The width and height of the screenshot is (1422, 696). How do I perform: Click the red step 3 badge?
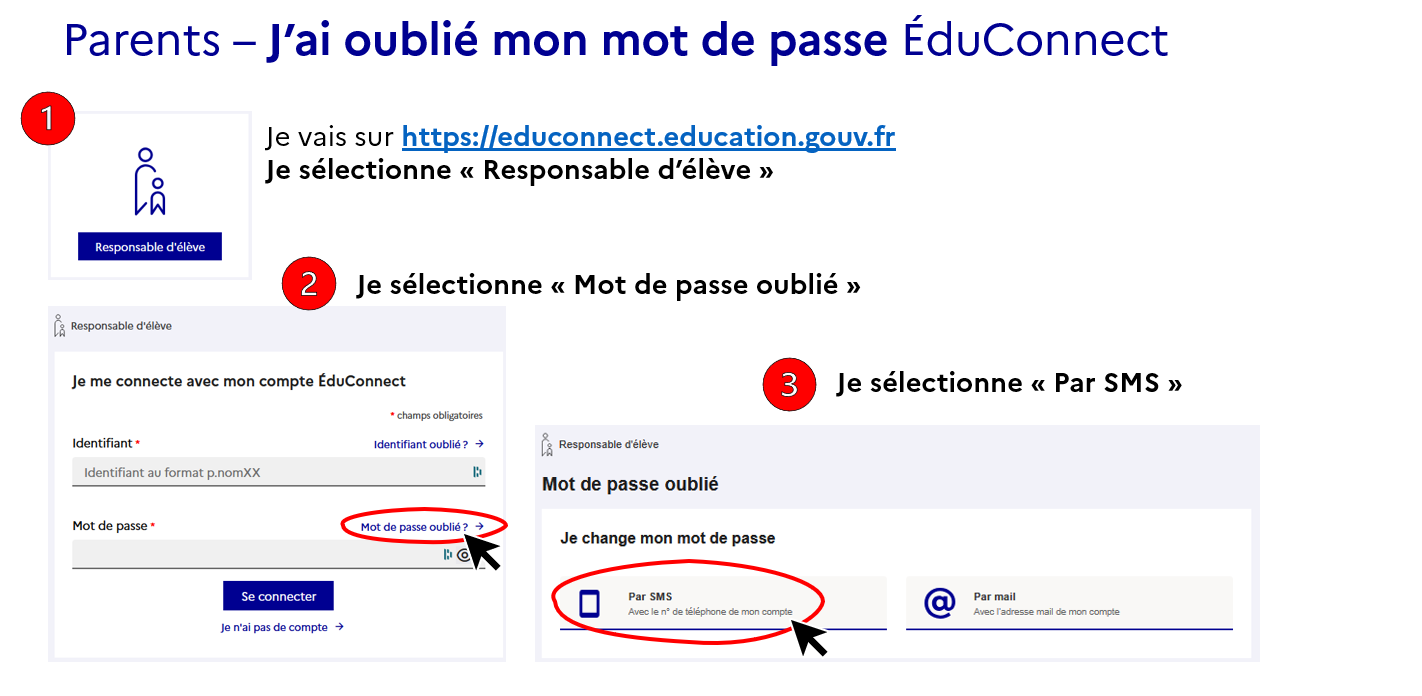click(789, 385)
